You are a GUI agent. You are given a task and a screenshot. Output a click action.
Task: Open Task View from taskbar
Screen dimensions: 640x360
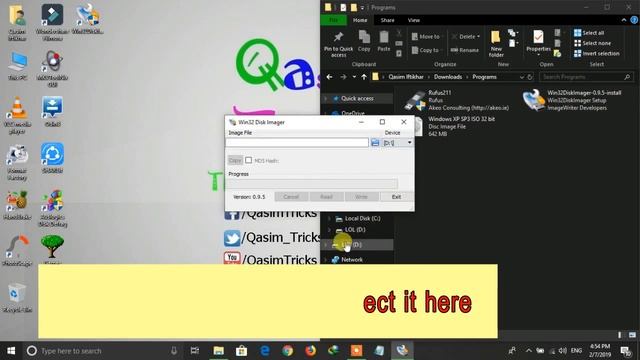[x=195, y=351]
